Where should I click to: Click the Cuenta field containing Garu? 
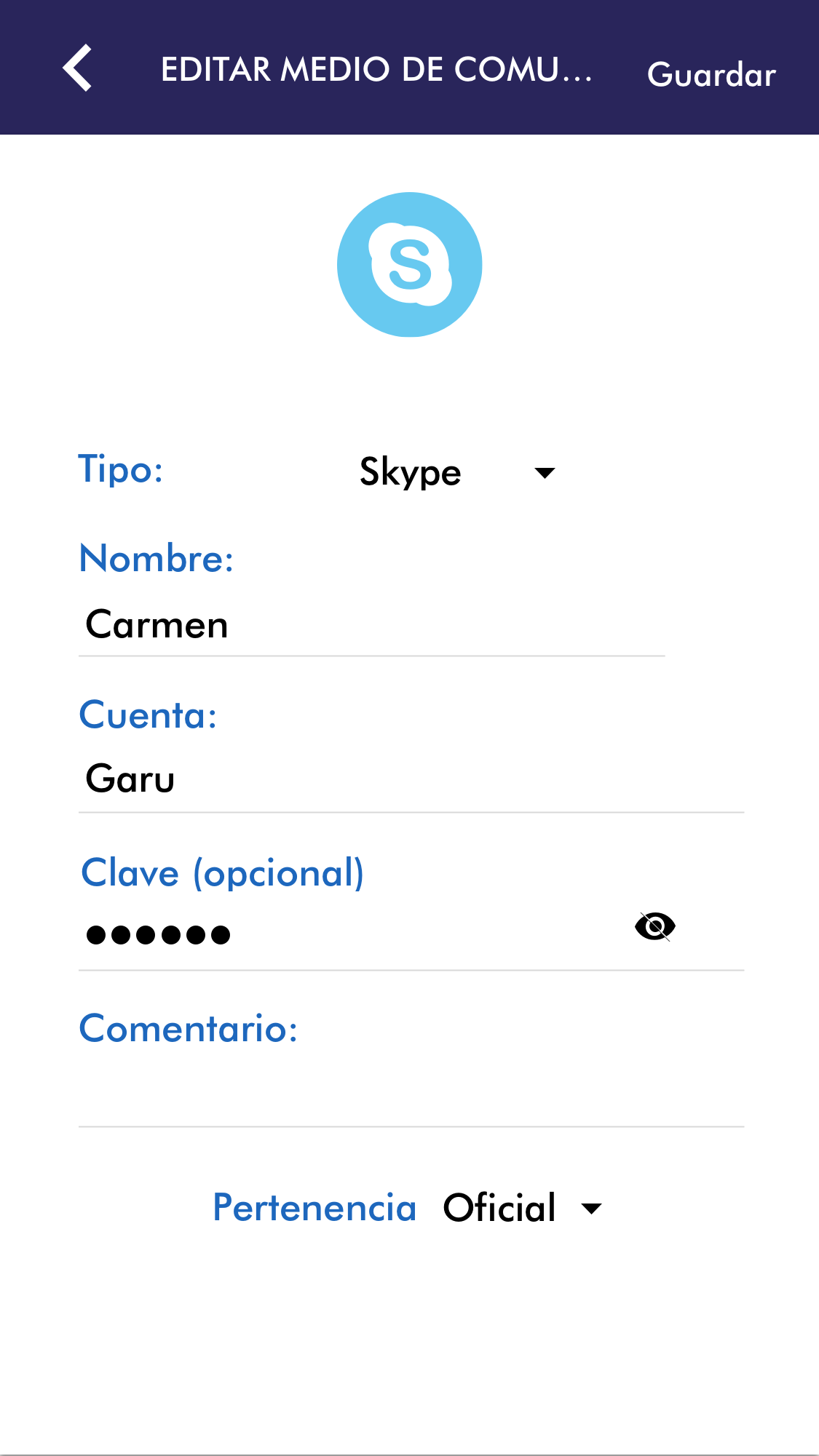pos(411,780)
